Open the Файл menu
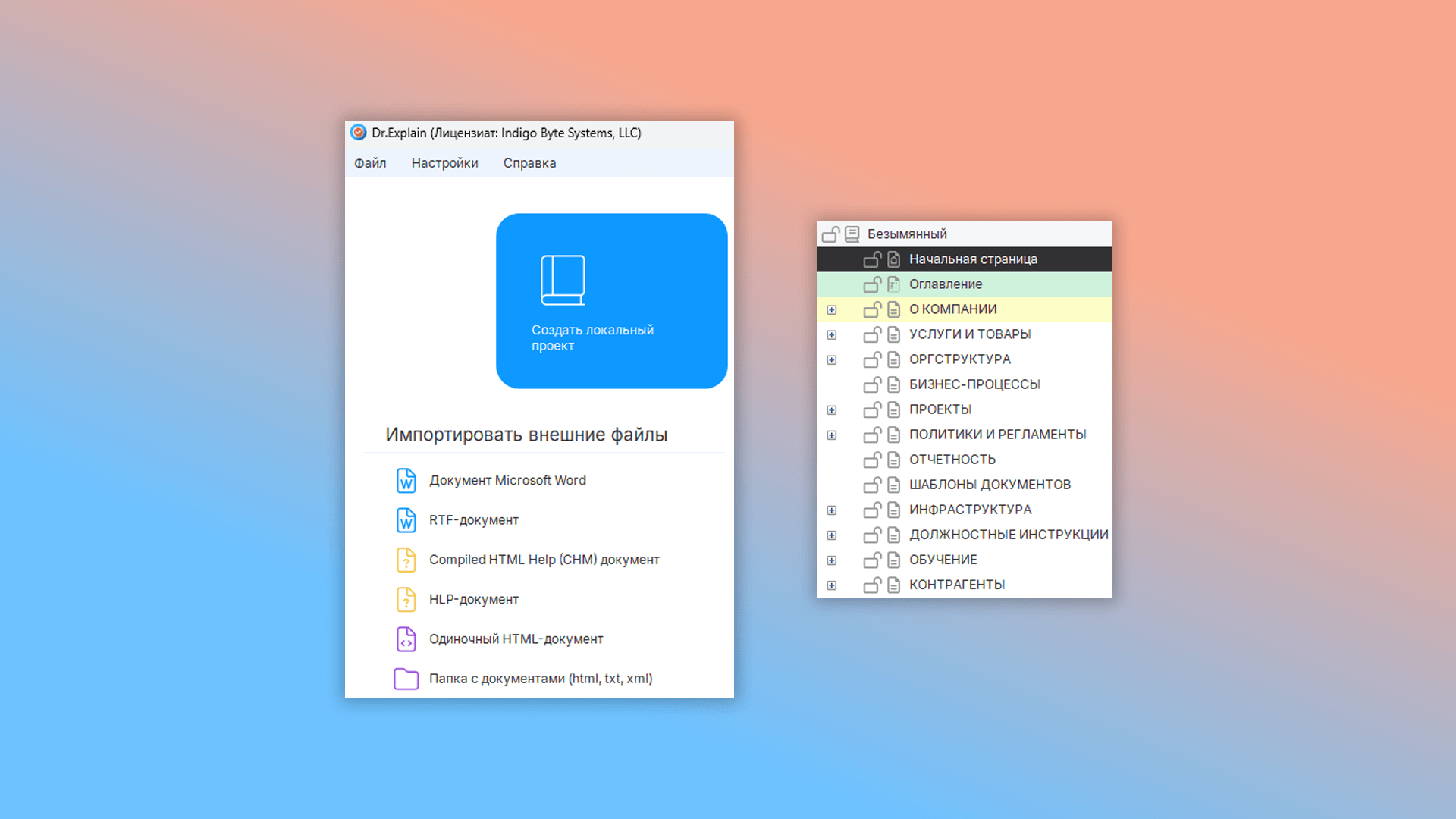 (x=370, y=163)
